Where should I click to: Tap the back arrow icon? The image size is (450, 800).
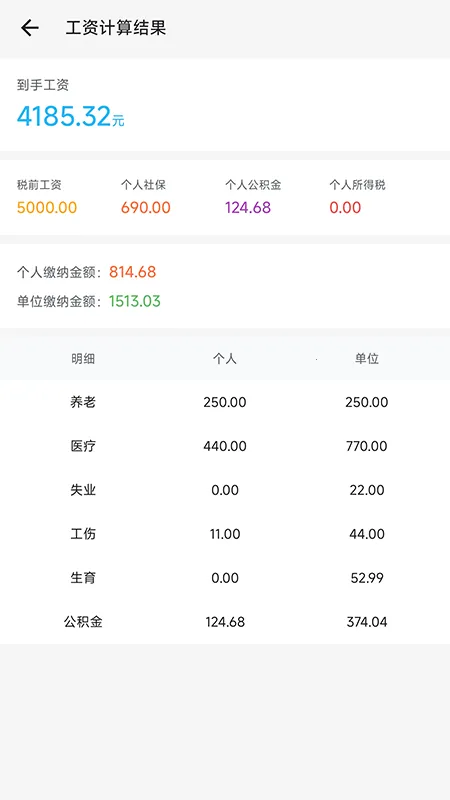[x=30, y=28]
